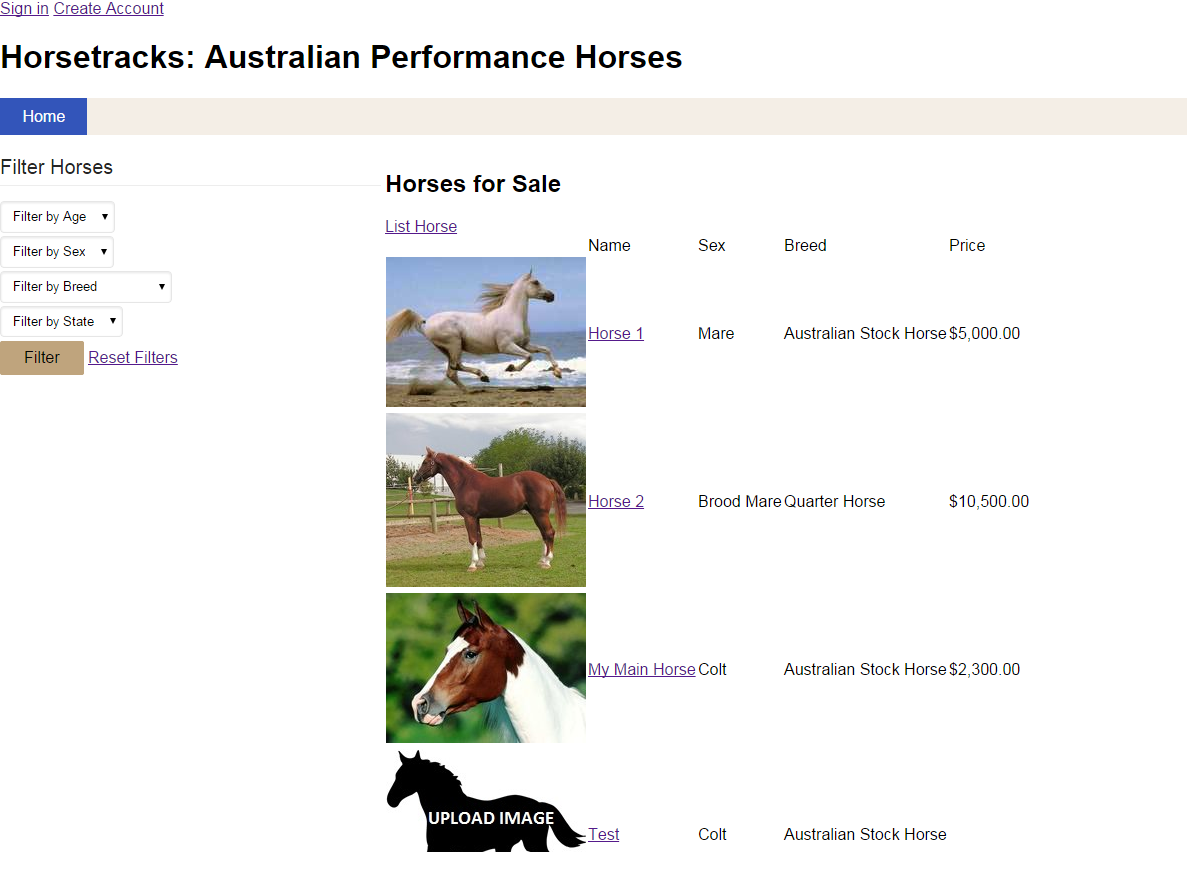Click the brown and white horse head image
Screen dimensions: 1187x887
tap(485, 667)
